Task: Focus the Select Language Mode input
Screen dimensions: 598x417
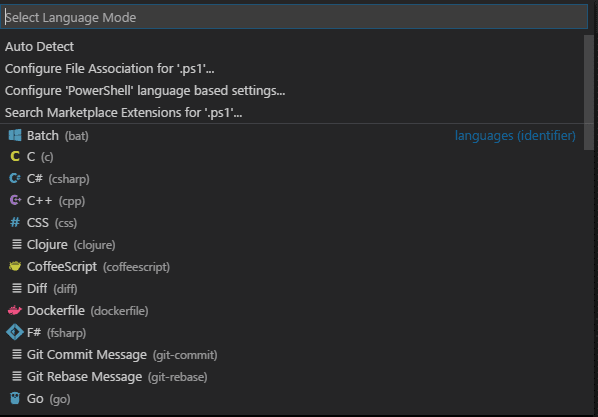Action: click(294, 17)
